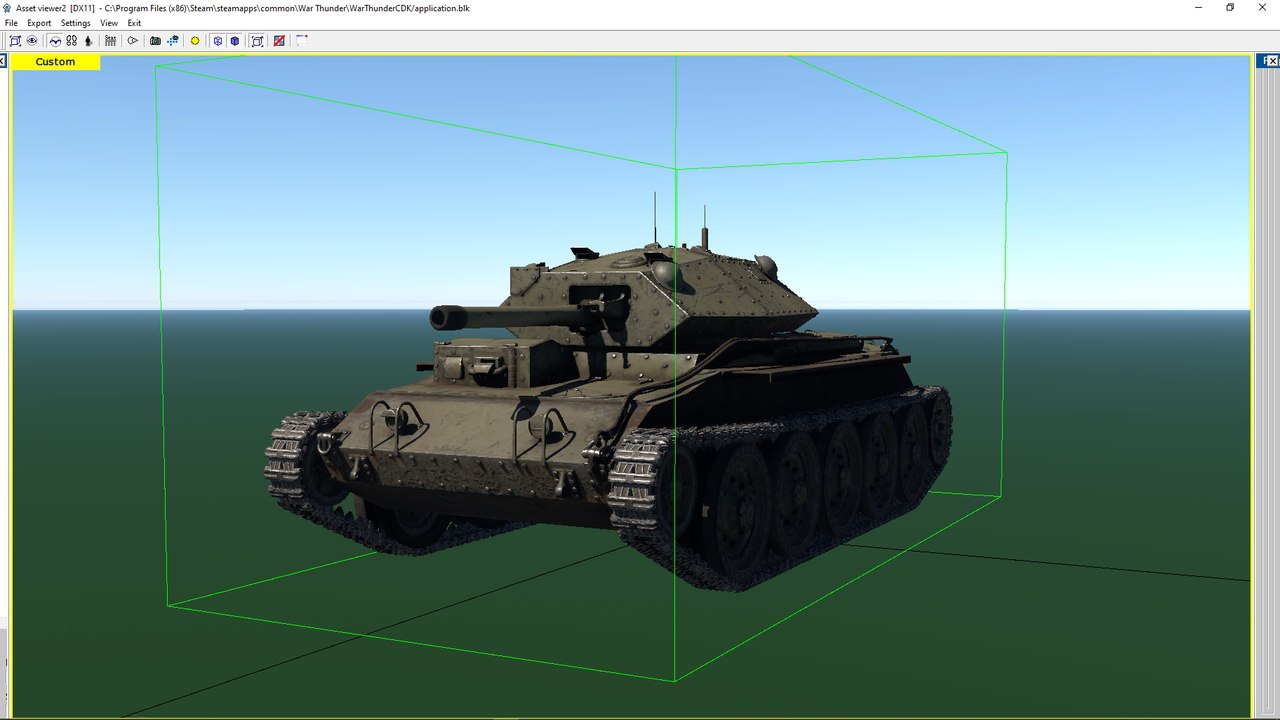Click the Exit menu item
The width and height of the screenshot is (1280, 720).
click(x=134, y=23)
